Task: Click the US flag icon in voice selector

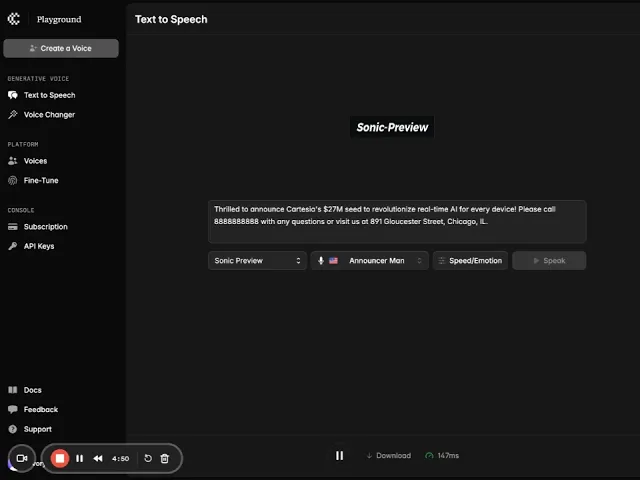Action: 333,260
